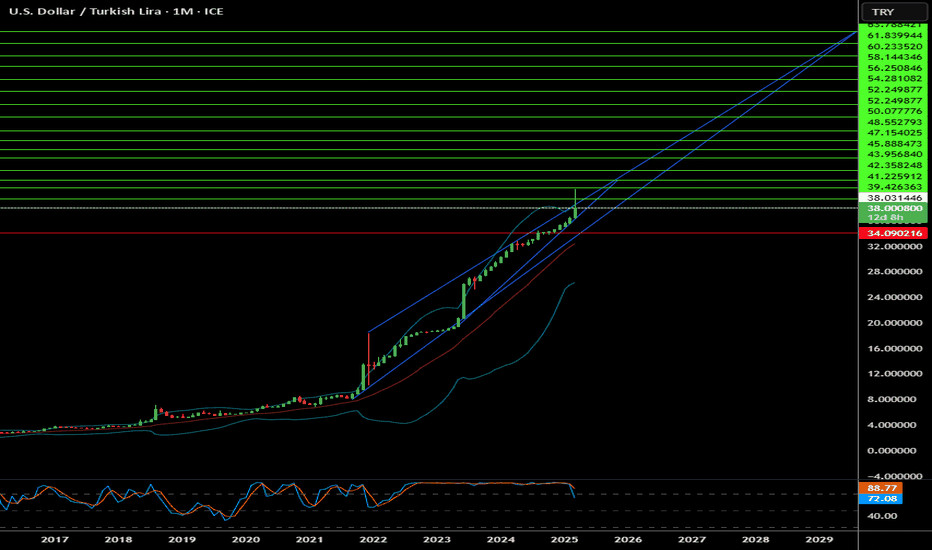Click the orange 88.77 stochastic value label
This screenshot has height=550, width=932.
(x=880, y=488)
